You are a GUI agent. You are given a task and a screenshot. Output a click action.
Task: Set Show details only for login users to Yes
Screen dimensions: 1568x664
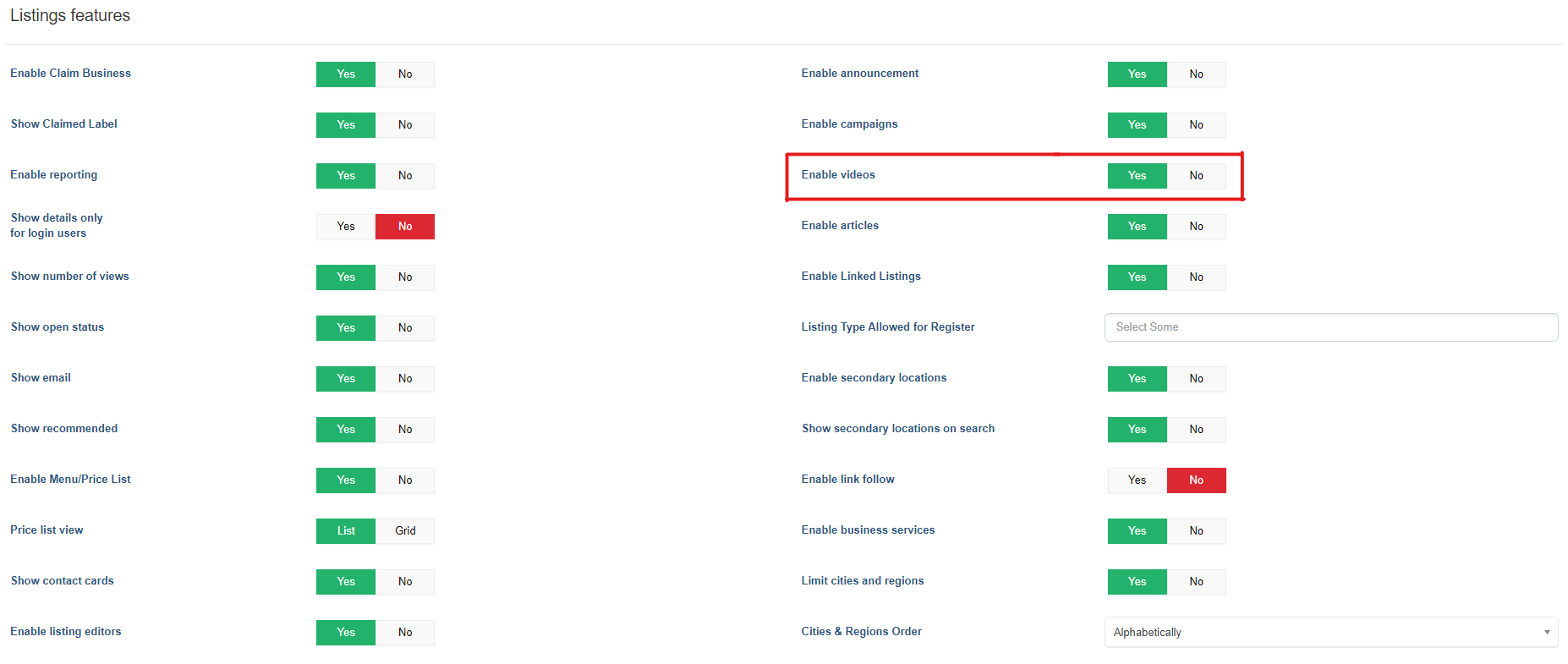click(346, 227)
